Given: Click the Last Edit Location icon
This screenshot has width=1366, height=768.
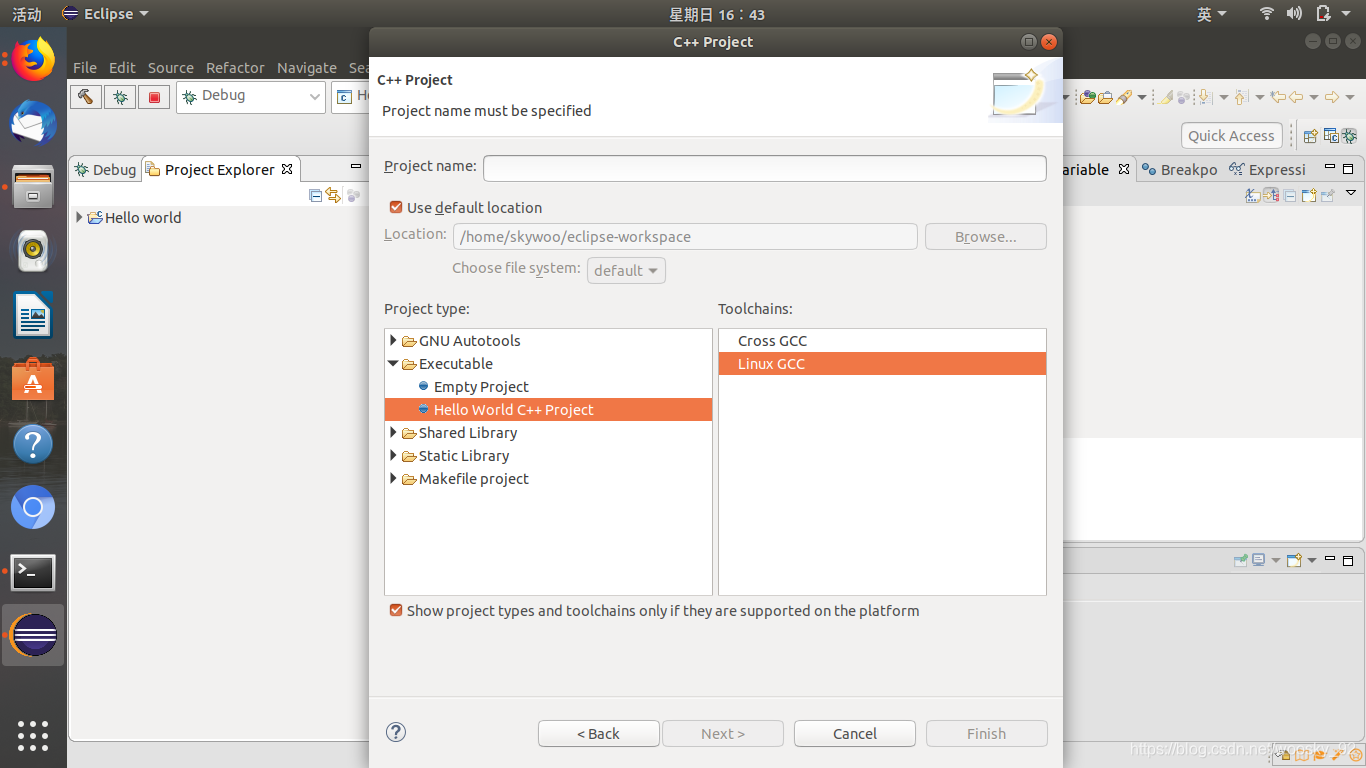Looking at the screenshot, I should (x=1277, y=97).
